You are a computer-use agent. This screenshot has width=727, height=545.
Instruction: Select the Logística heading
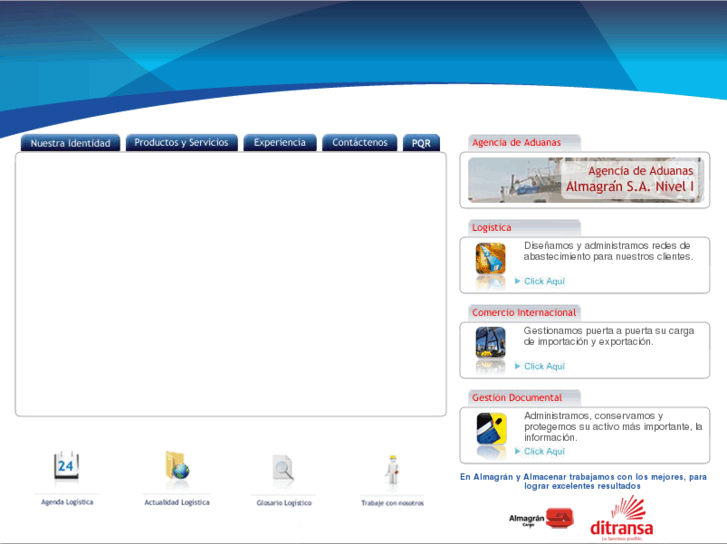491,228
